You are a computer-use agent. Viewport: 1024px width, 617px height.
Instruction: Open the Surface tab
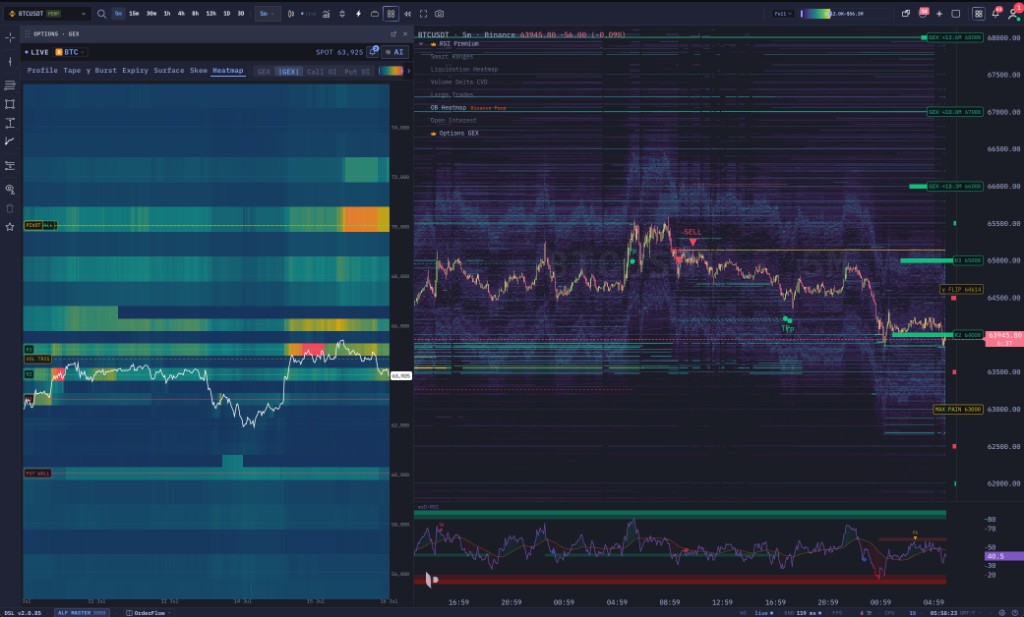[169, 71]
